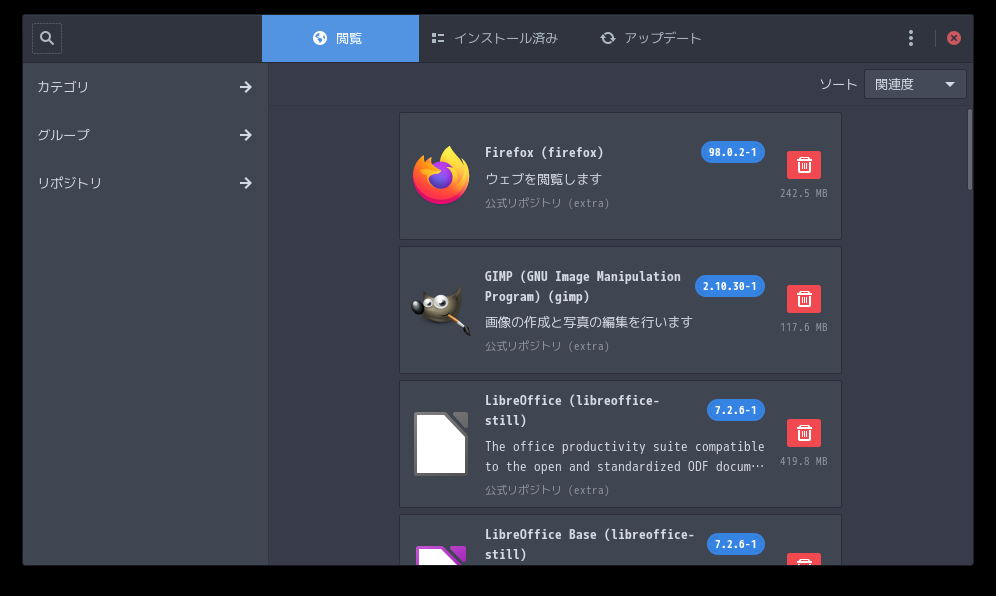Click the globe icon in 閲覧 tab
Screen dimensions: 996x596
(320, 38)
